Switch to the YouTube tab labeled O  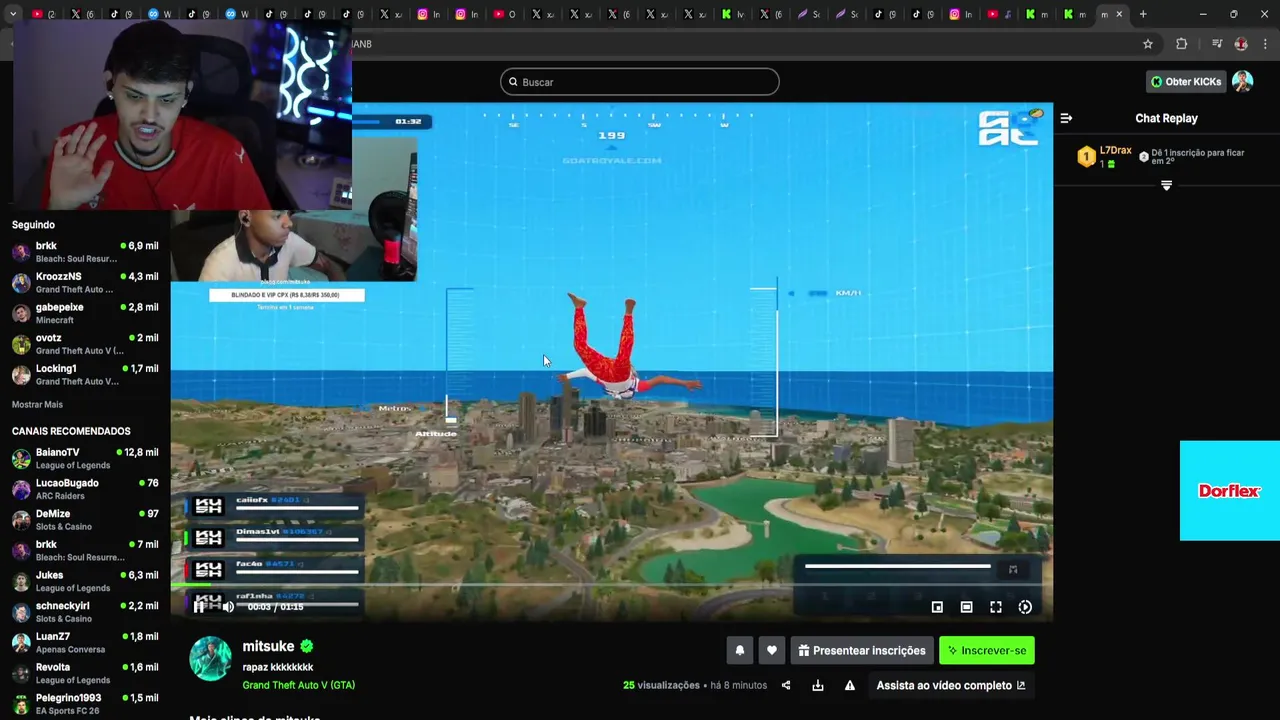click(506, 14)
